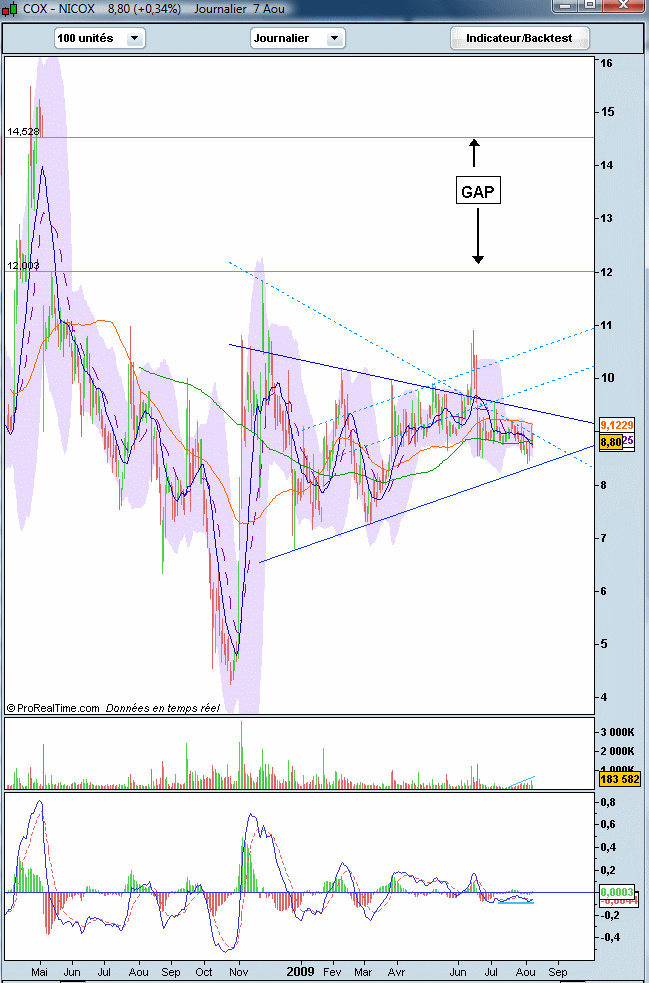This screenshot has width=649, height=983.
Task: Click the 'Mar' month label on time axis
Action: click(363, 971)
